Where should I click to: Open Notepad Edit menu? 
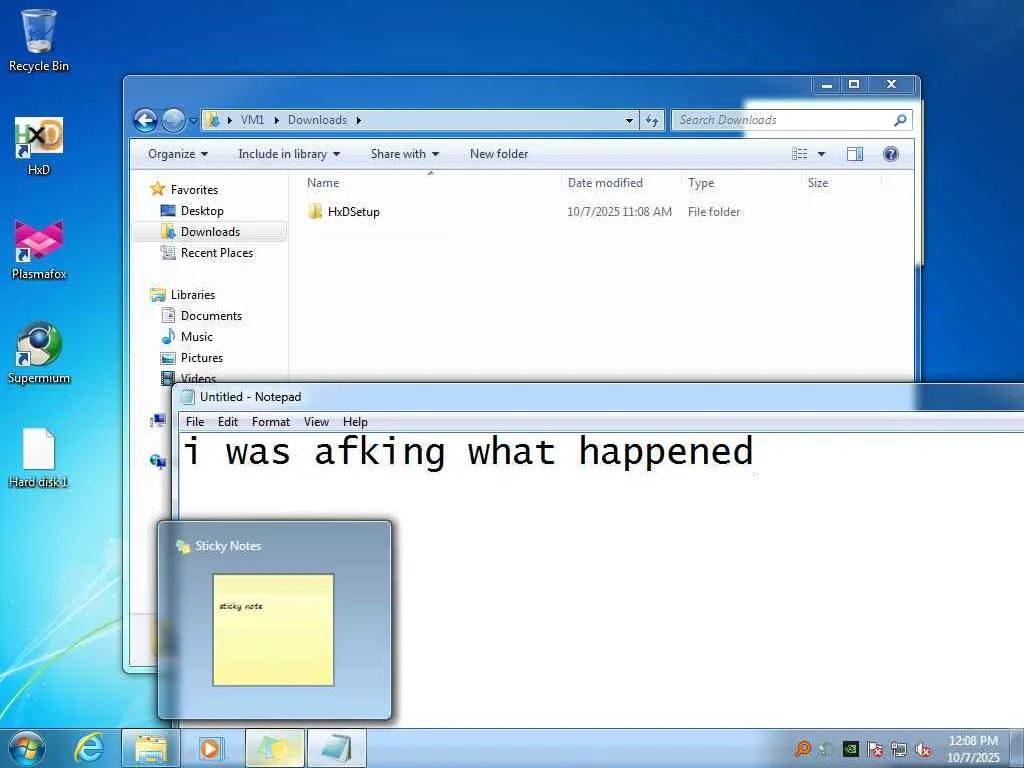(x=227, y=422)
